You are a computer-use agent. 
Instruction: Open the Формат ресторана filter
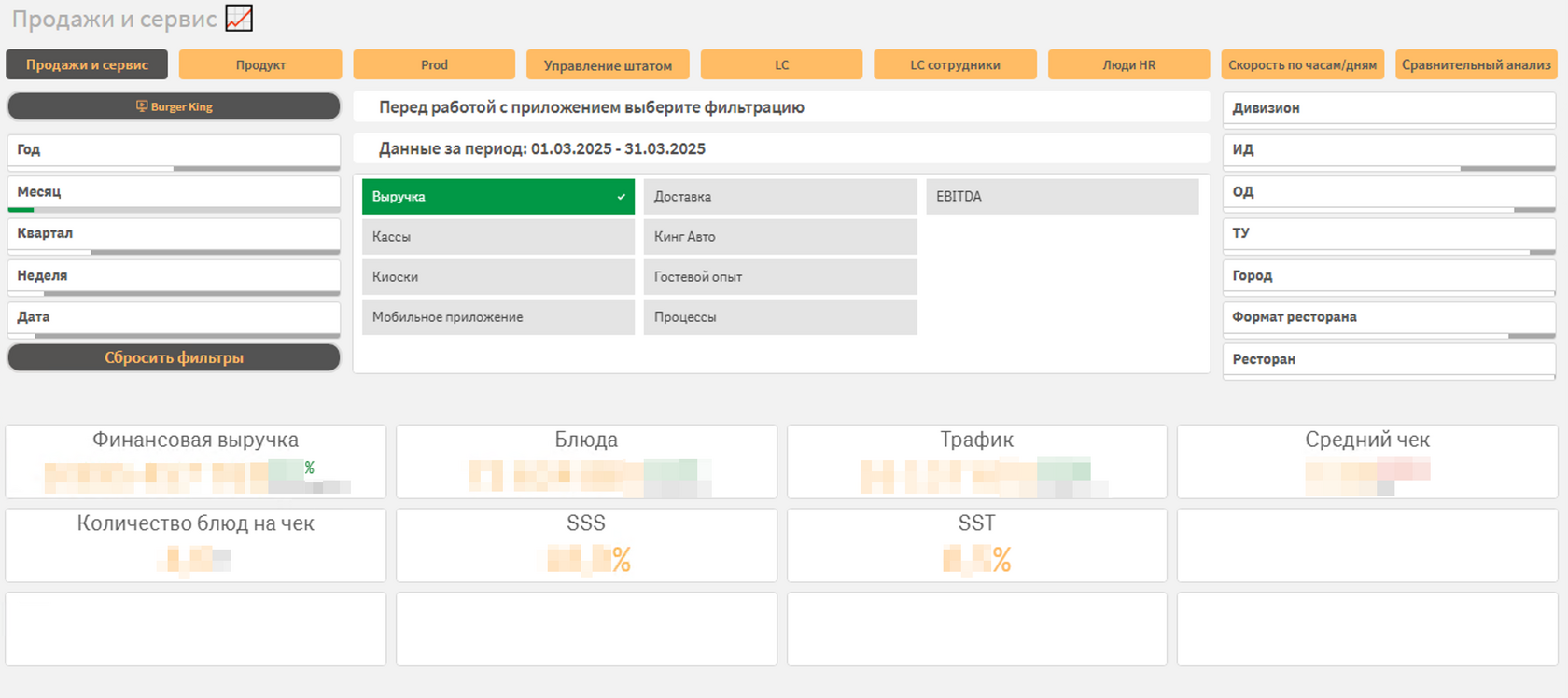(x=1389, y=320)
